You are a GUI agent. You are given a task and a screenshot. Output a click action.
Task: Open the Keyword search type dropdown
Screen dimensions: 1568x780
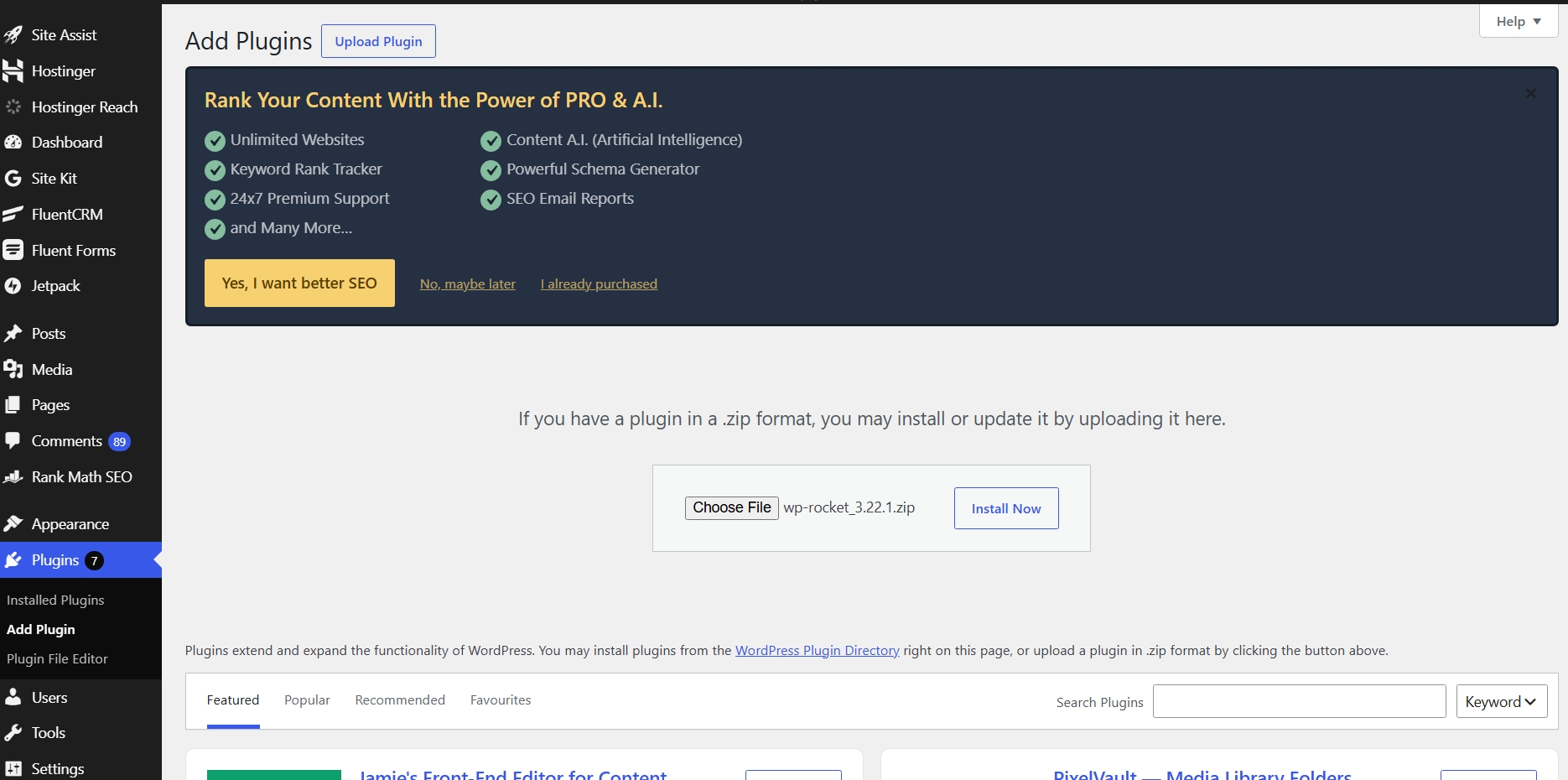click(1501, 702)
